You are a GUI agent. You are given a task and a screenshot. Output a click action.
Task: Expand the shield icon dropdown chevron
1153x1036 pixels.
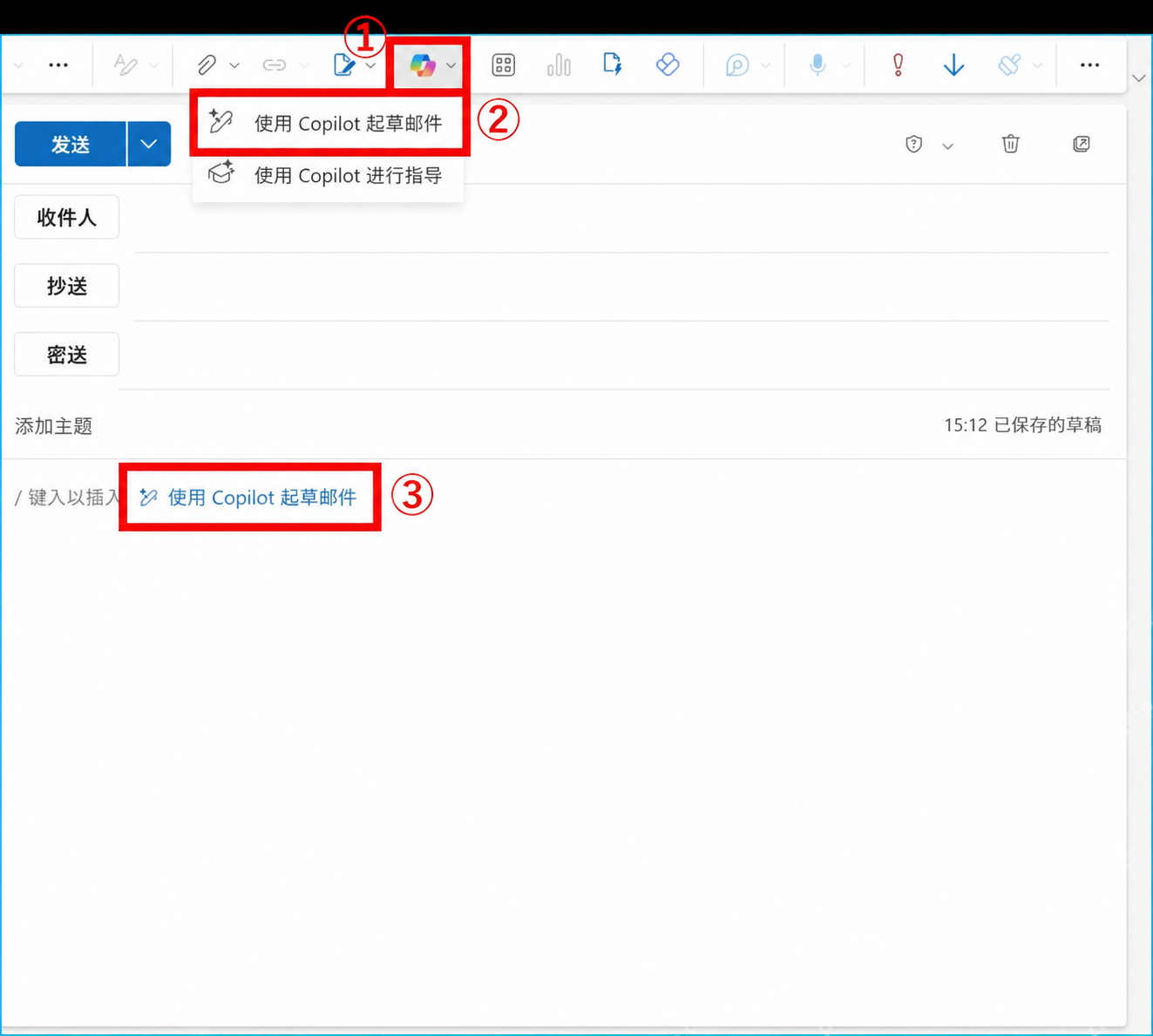[947, 146]
